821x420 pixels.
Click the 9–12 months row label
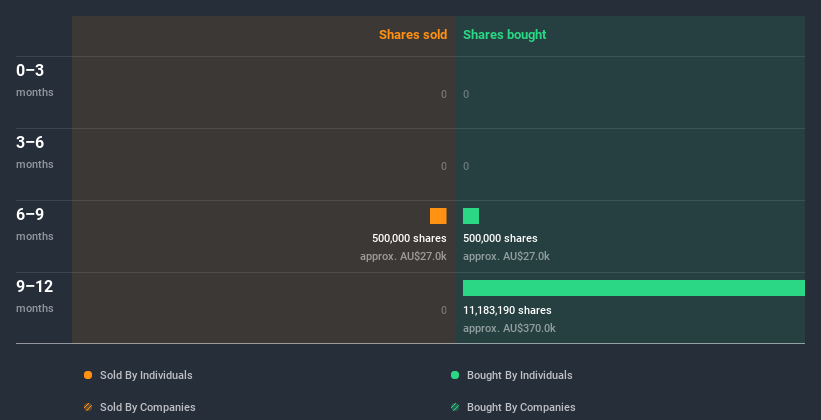coord(35,296)
